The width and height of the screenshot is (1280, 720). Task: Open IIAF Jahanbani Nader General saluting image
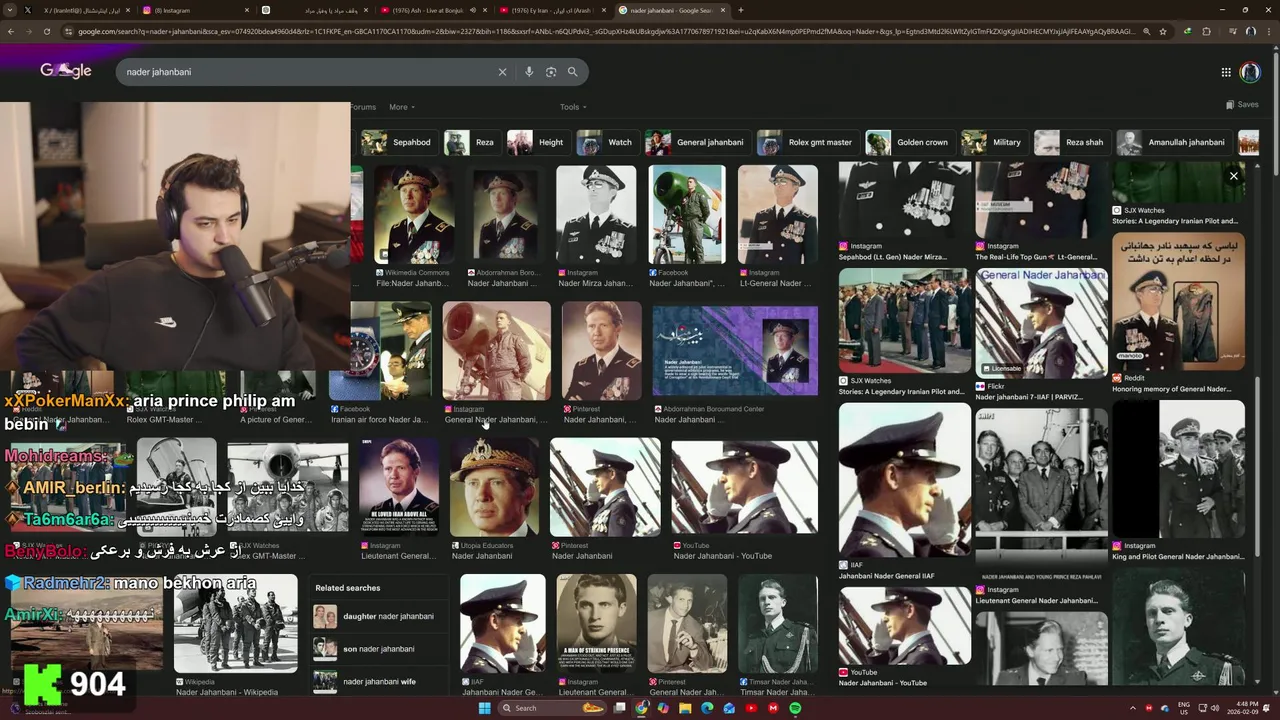coord(904,480)
